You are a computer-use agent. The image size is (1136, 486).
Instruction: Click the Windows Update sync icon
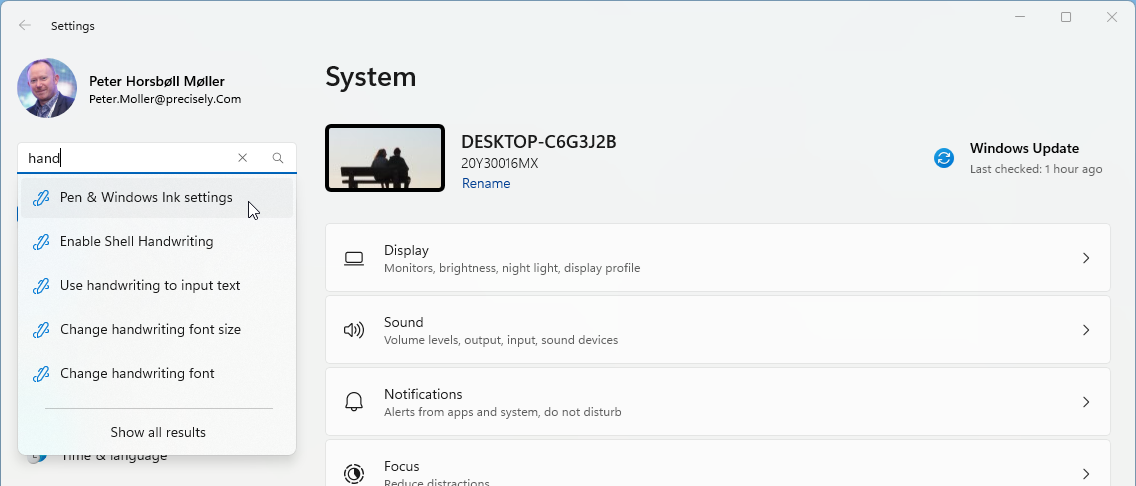[944, 158]
